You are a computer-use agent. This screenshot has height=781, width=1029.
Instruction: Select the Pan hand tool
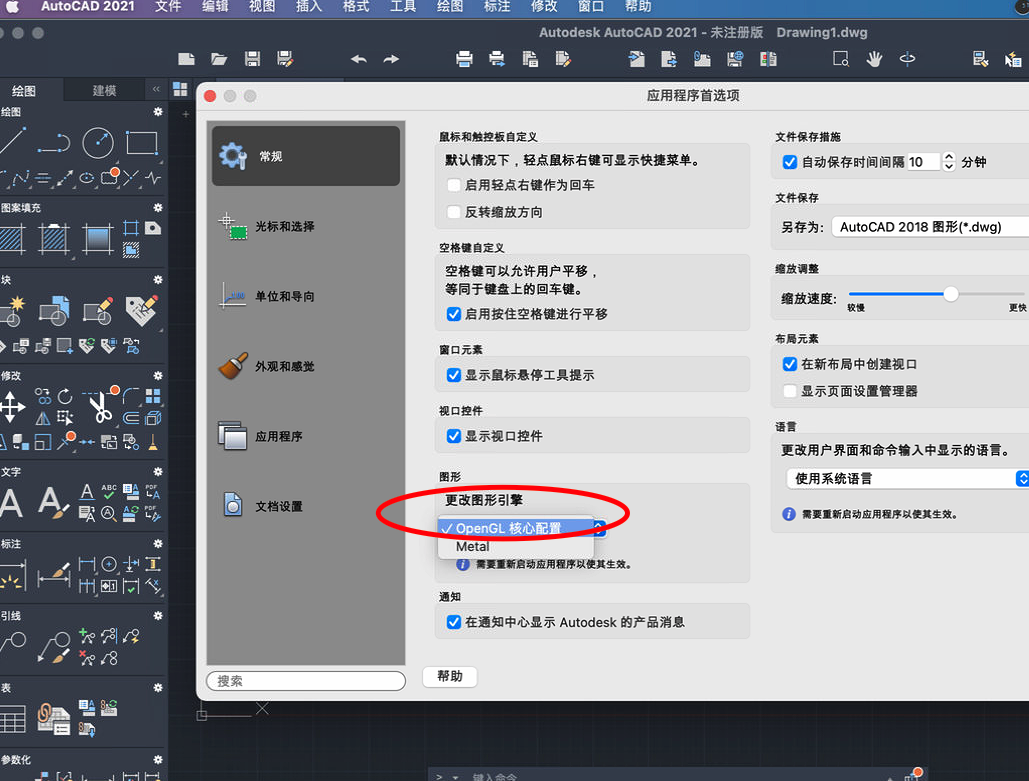874,59
